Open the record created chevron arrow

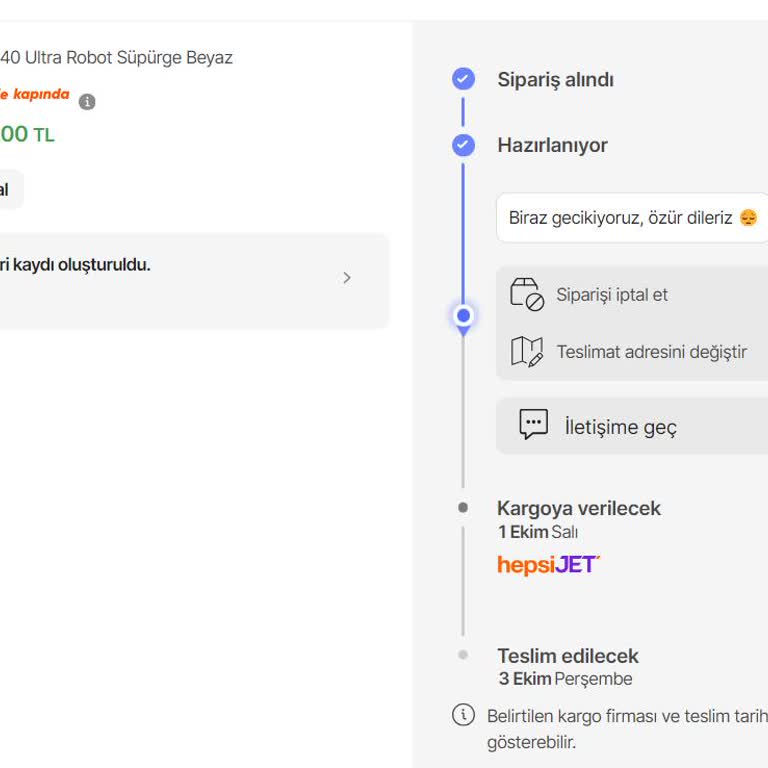347,278
